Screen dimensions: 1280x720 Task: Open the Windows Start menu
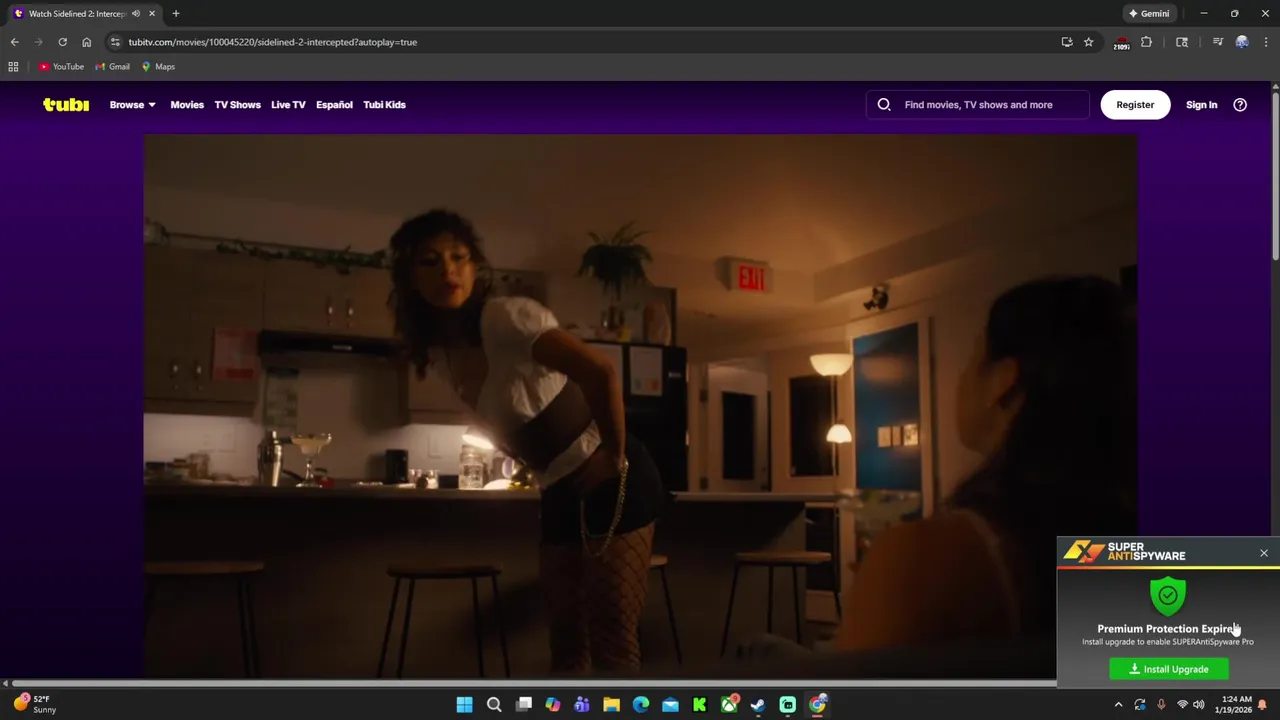464,705
